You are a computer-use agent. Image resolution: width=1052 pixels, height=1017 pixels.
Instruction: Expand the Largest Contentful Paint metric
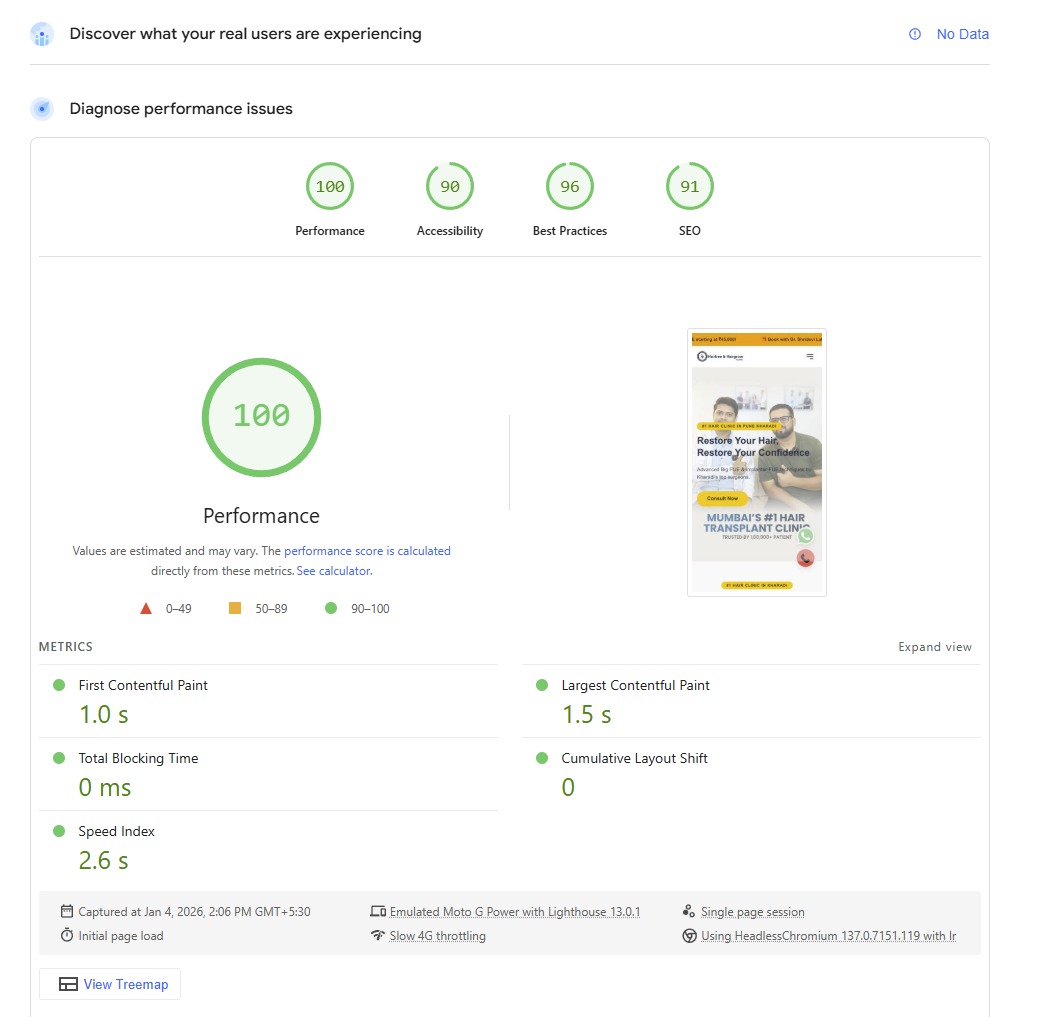coord(635,686)
